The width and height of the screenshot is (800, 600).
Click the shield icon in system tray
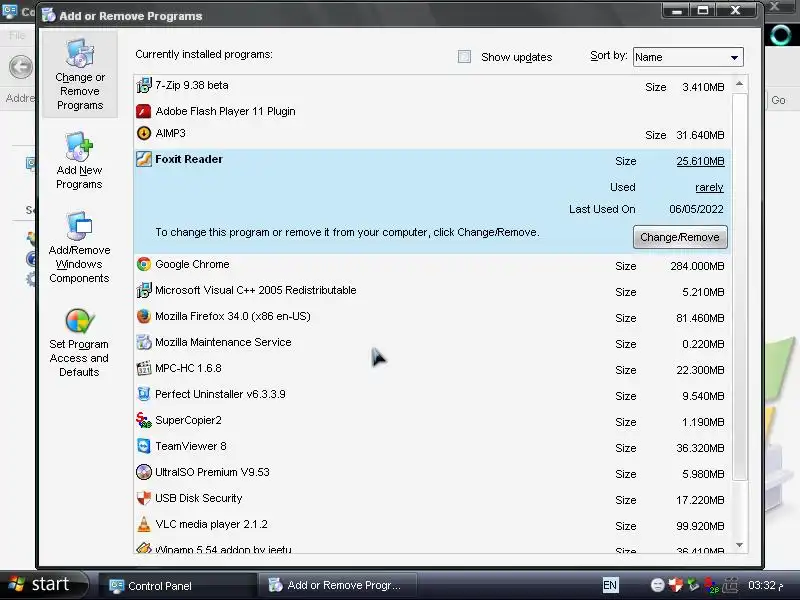[676, 585]
